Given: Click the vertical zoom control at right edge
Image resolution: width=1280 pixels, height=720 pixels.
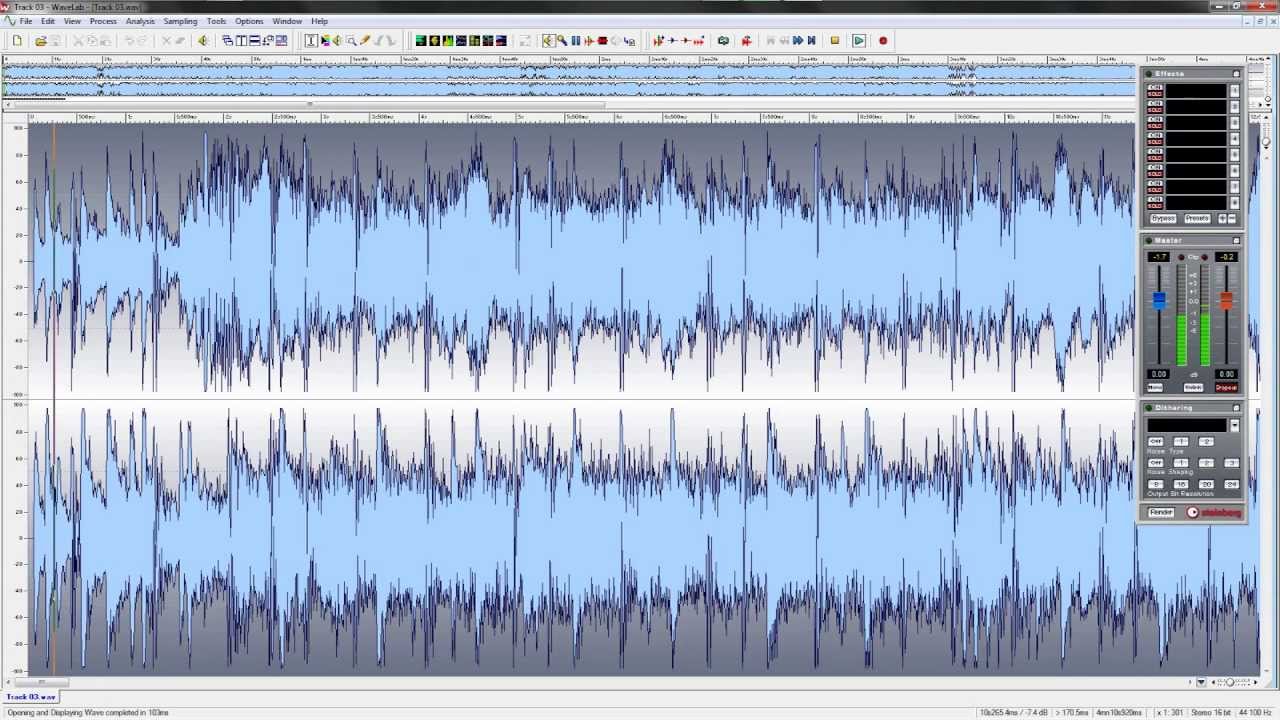Looking at the screenshot, I should 1265,140.
